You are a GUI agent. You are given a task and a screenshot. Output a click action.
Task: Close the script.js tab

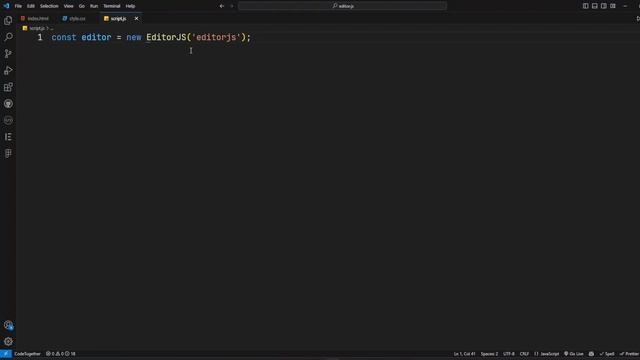point(136,18)
